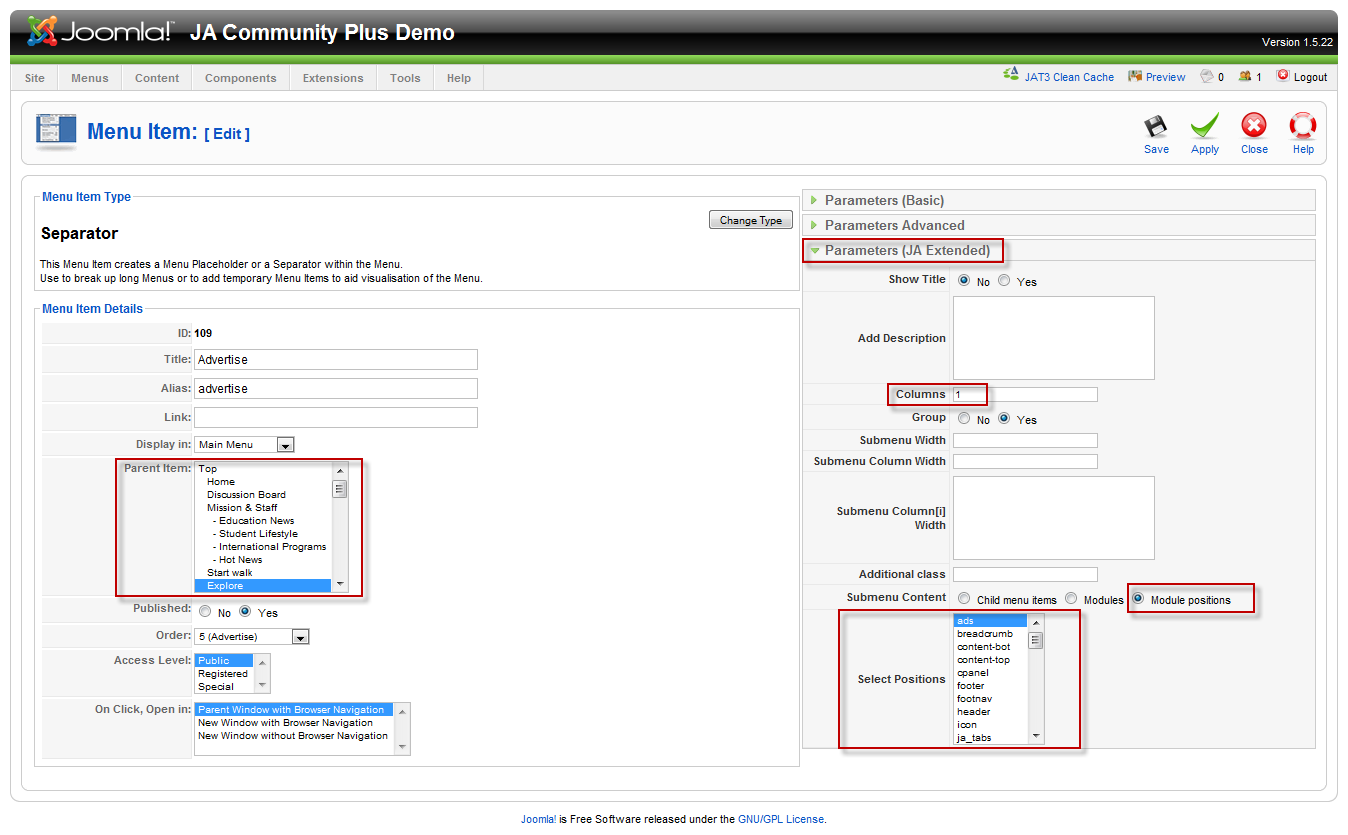Follow the GNU/GPL License link
Screen dimensions: 1348x835
click(781, 819)
